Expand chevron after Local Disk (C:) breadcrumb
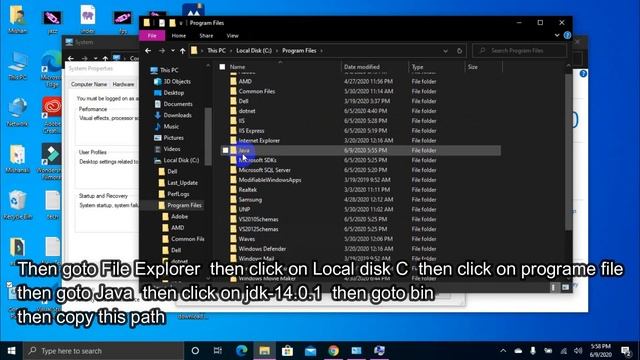 click(277, 51)
